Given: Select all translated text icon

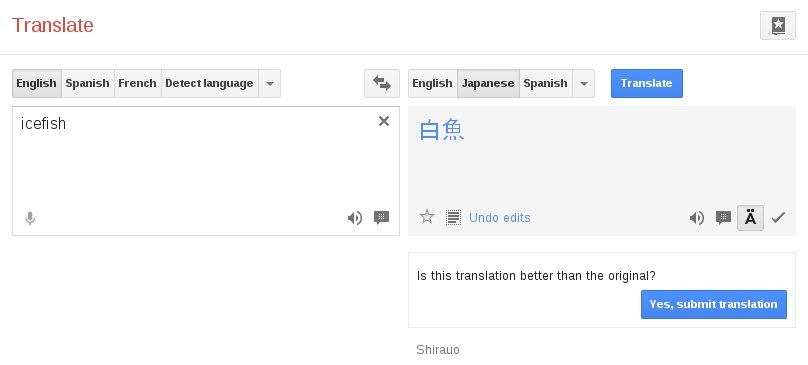Looking at the screenshot, I should pyautogui.click(x=453, y=218).
